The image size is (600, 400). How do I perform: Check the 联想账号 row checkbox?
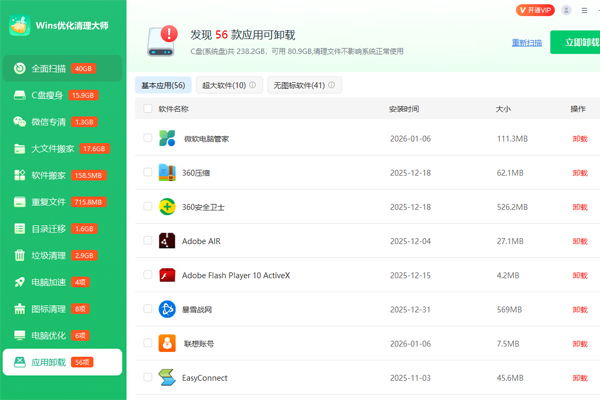148,343
